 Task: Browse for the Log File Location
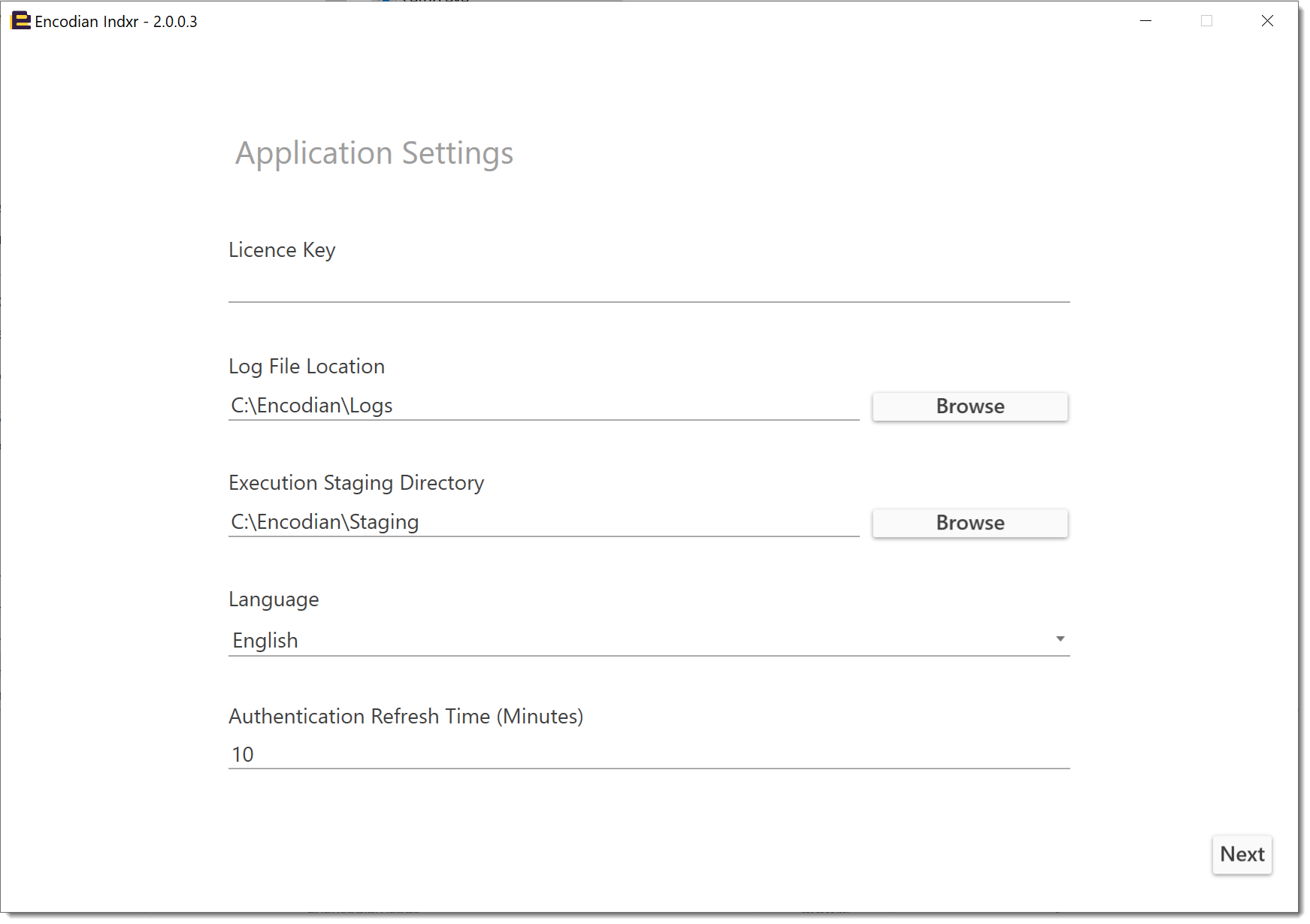(x=970, y=406)
